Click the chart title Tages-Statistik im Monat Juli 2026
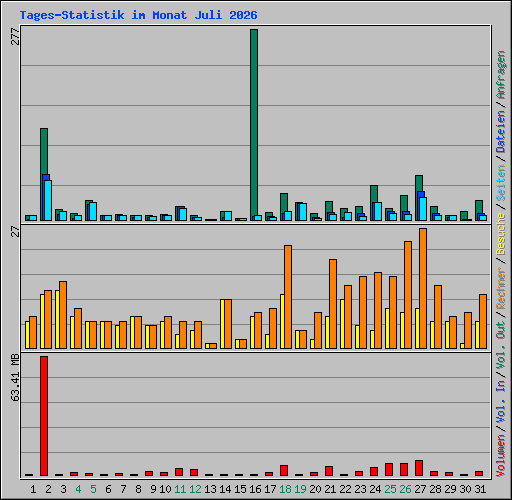Viewport: 512px width, 500px height. [138, 15]
